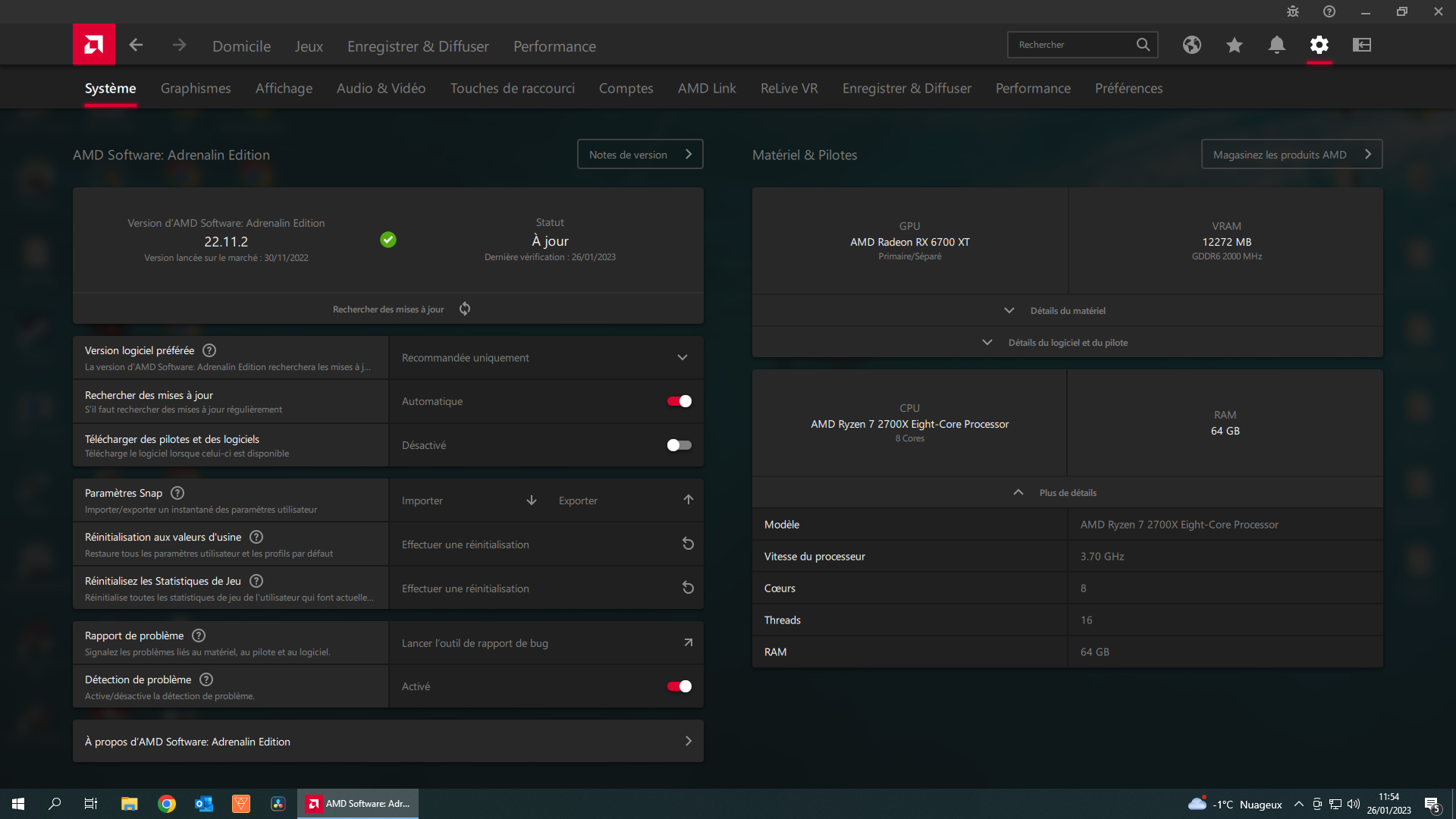Switch to the Affichage tab
The height and width of the screenshot is (819, 1456).
[x=284, y=88]
